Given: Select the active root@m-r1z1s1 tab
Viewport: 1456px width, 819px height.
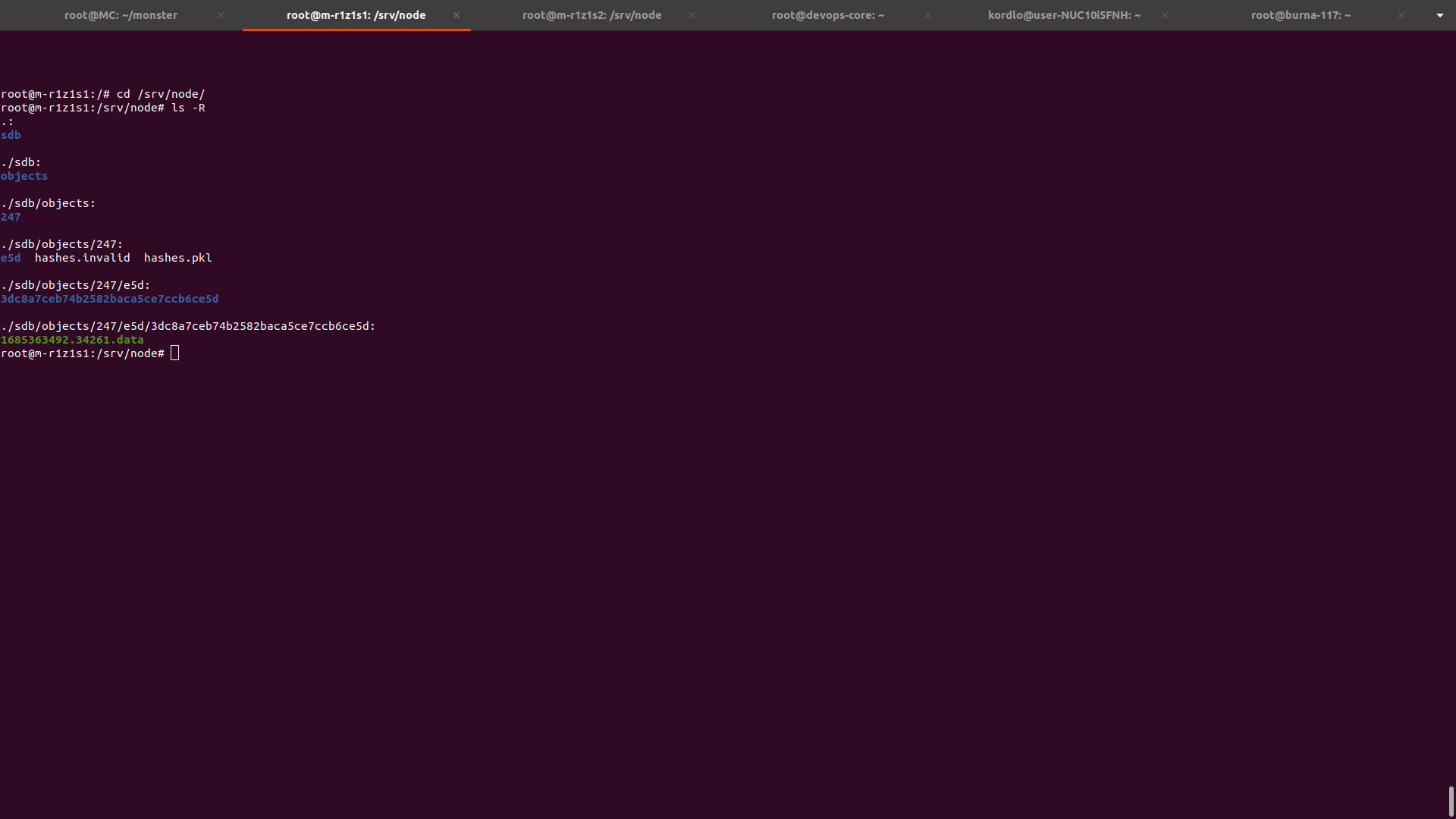Looking at the screenshot, I should pos(356,15).
